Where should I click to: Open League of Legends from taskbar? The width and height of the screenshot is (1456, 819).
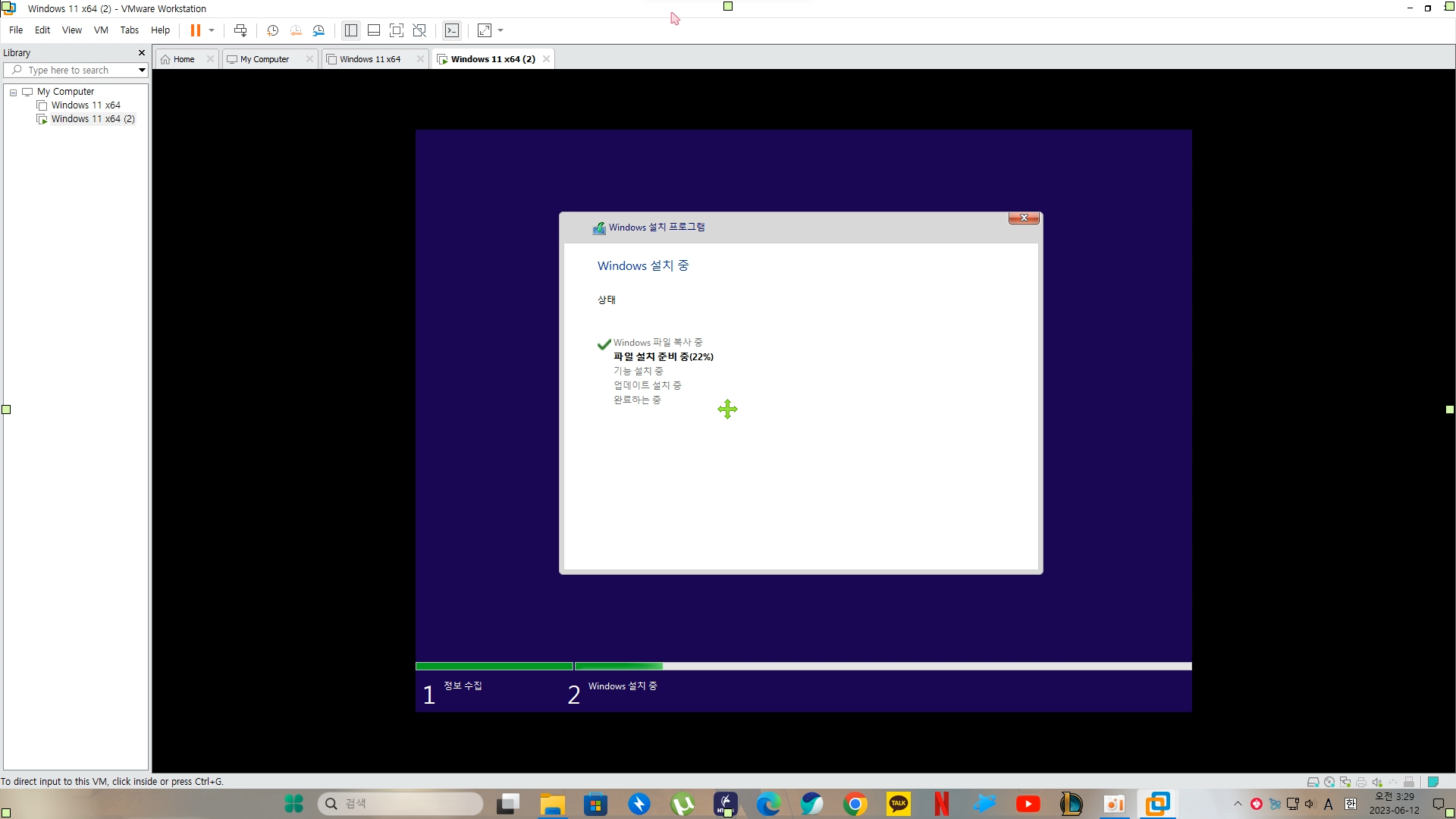point(1071,804)
